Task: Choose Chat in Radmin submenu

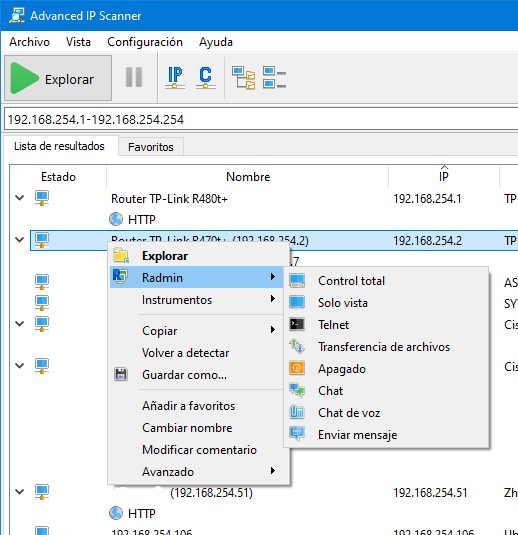Action: click(x=386, y=391)
